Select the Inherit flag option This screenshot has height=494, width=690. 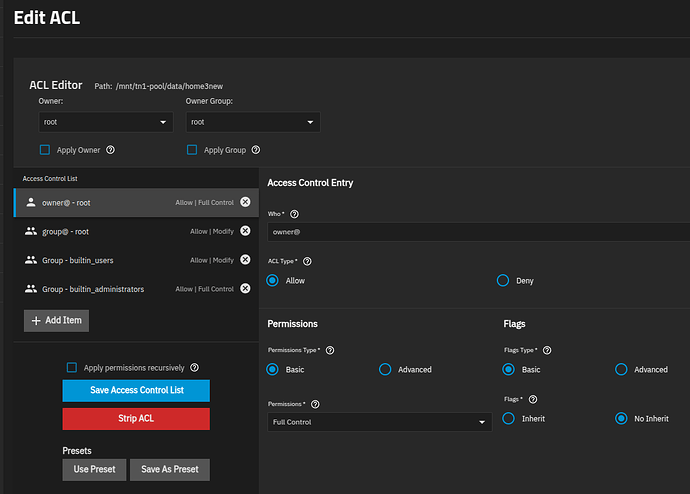(x=508, y=418)
